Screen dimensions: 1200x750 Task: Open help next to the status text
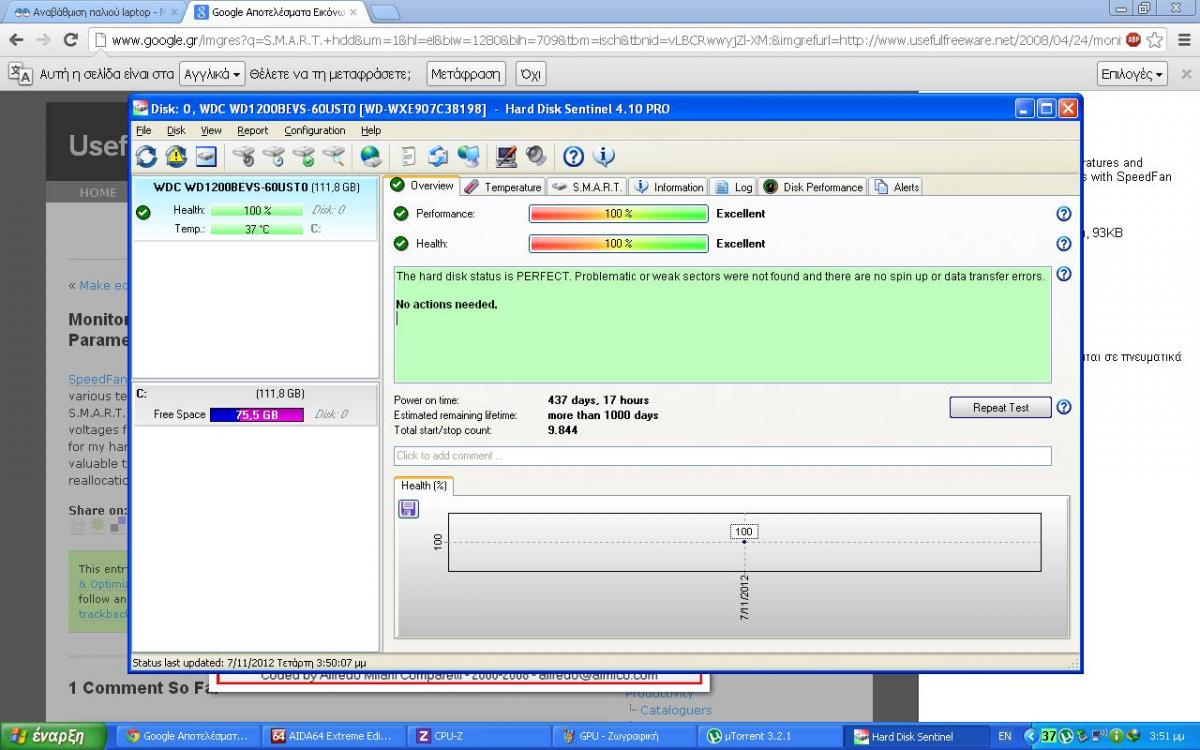1064,274
